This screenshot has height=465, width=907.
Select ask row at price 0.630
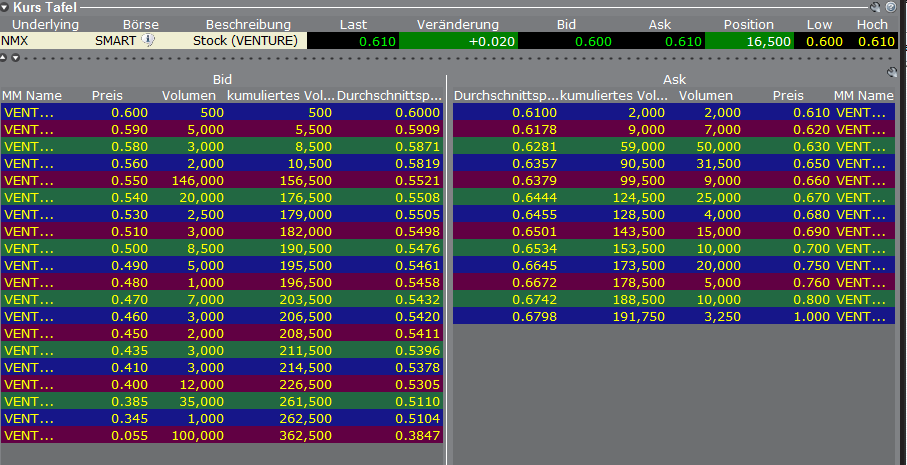(672, 147)
